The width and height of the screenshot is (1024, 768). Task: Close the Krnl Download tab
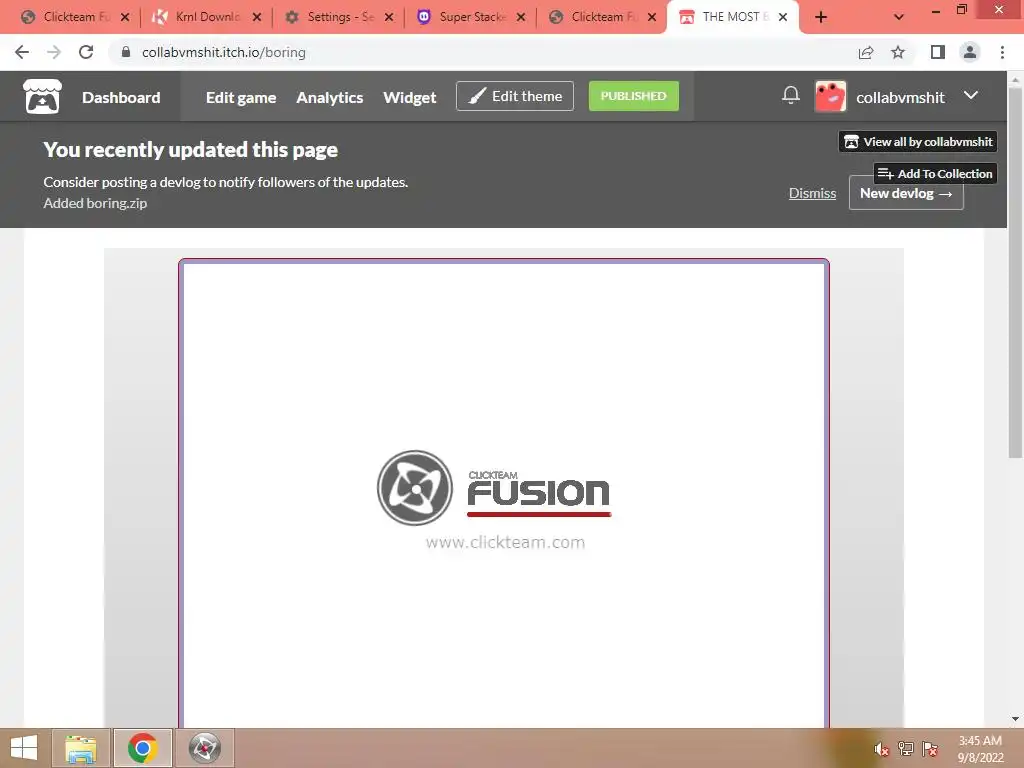tap(257, 18)
